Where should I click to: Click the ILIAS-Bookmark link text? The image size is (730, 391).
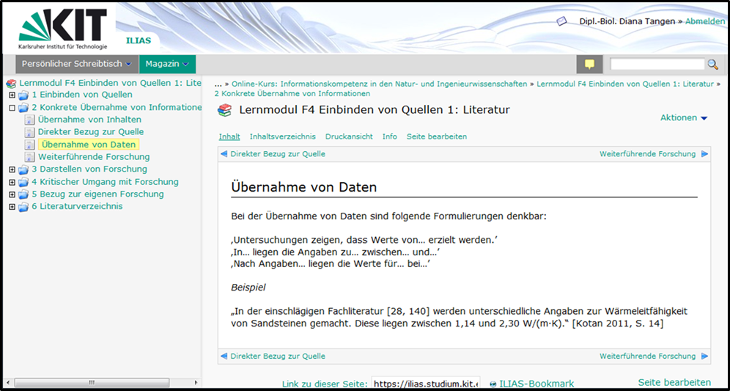pos(536,384)
